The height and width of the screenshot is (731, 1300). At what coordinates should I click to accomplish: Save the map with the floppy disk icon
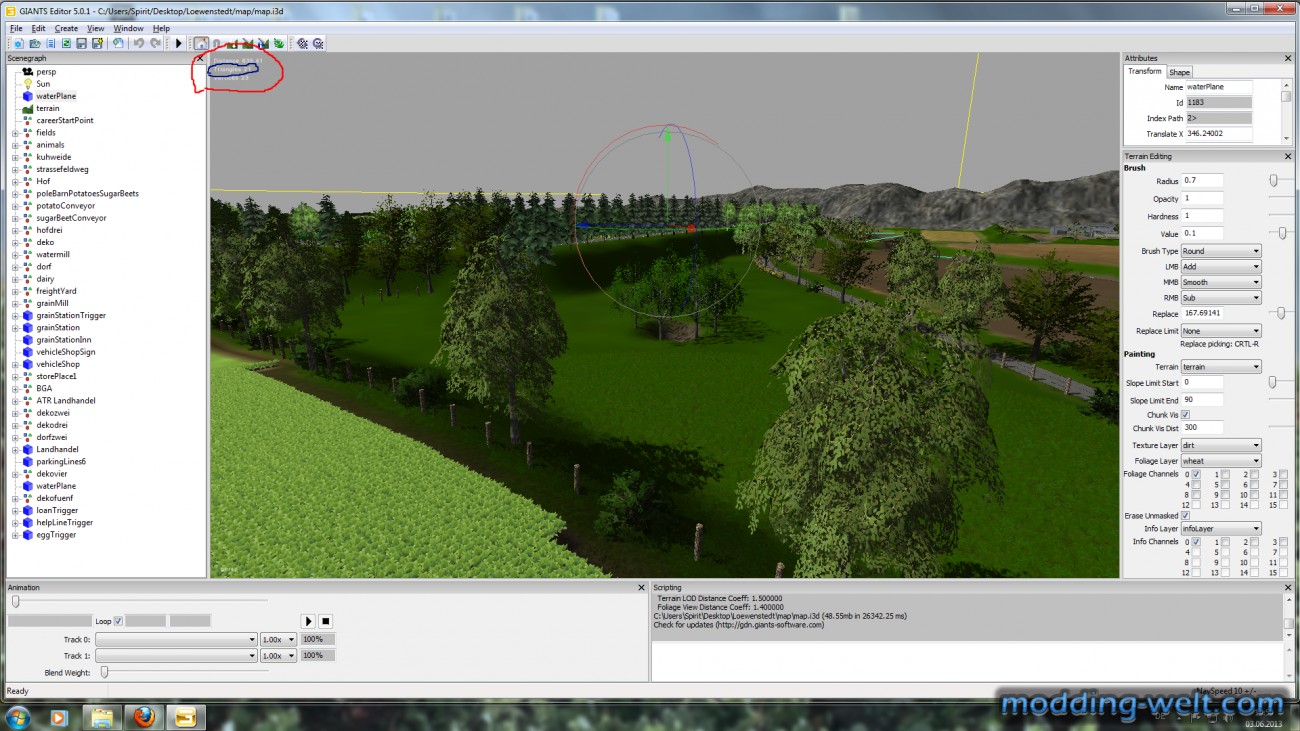coord(81,43)
